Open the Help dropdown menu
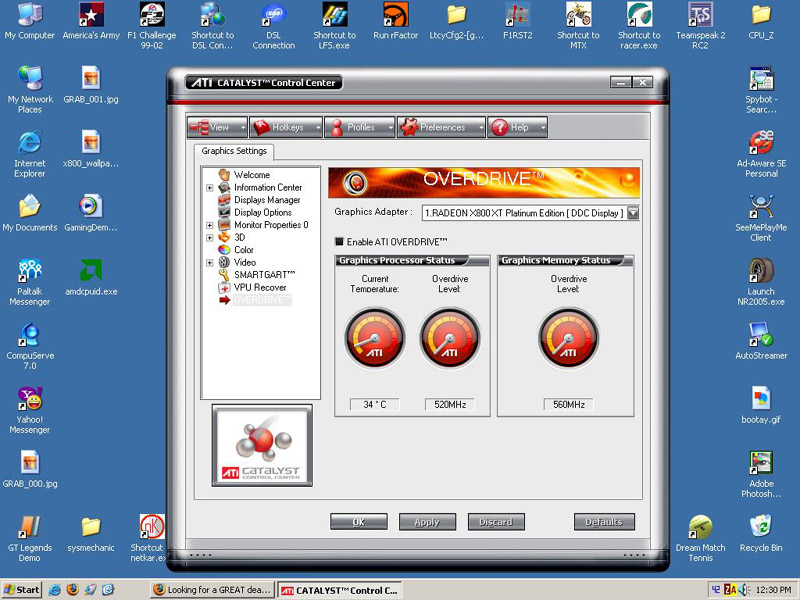The width and height of the screenshot is (800, 600). click(517, 127)
